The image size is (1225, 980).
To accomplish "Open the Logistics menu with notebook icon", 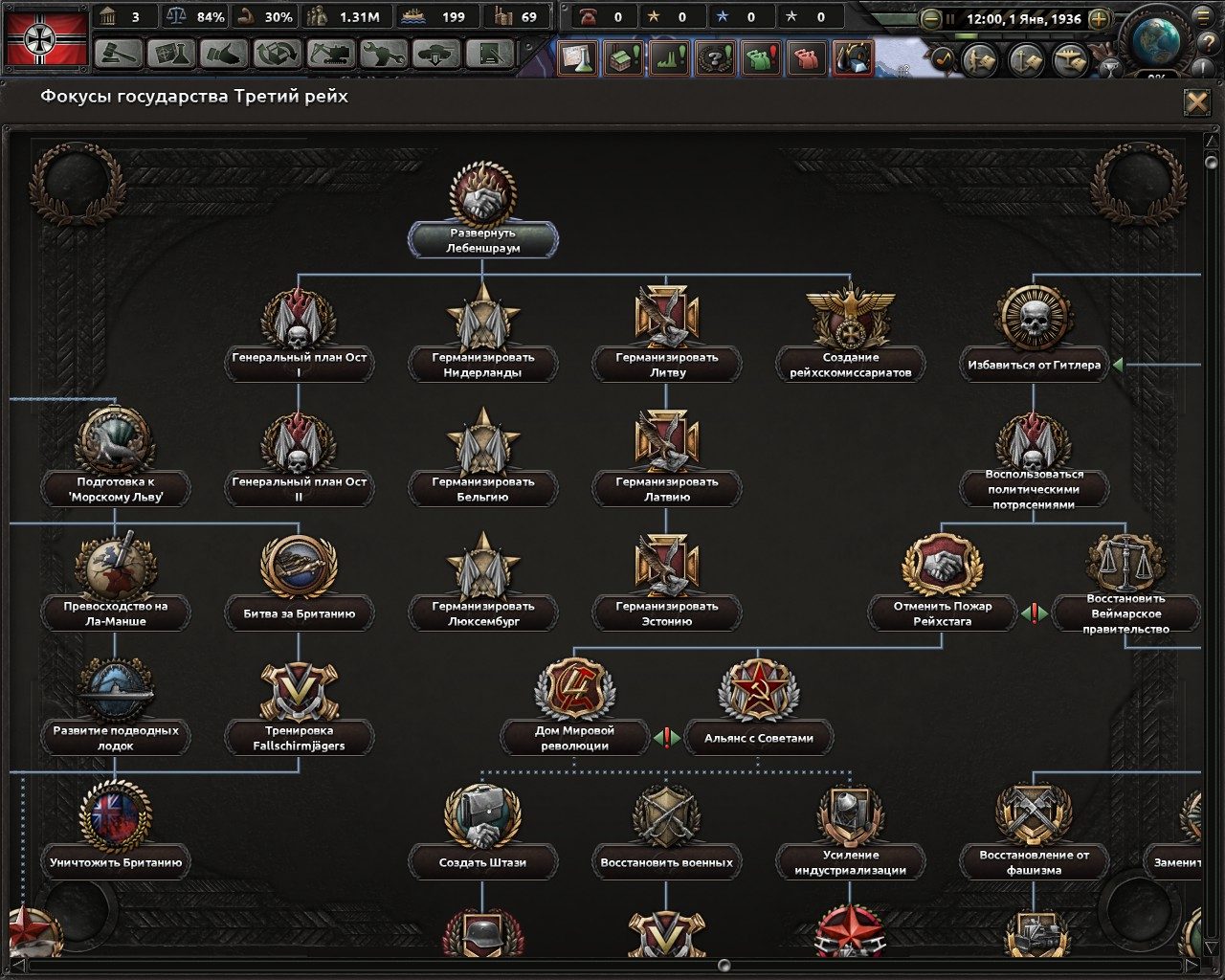I will [x=490, y=55].
